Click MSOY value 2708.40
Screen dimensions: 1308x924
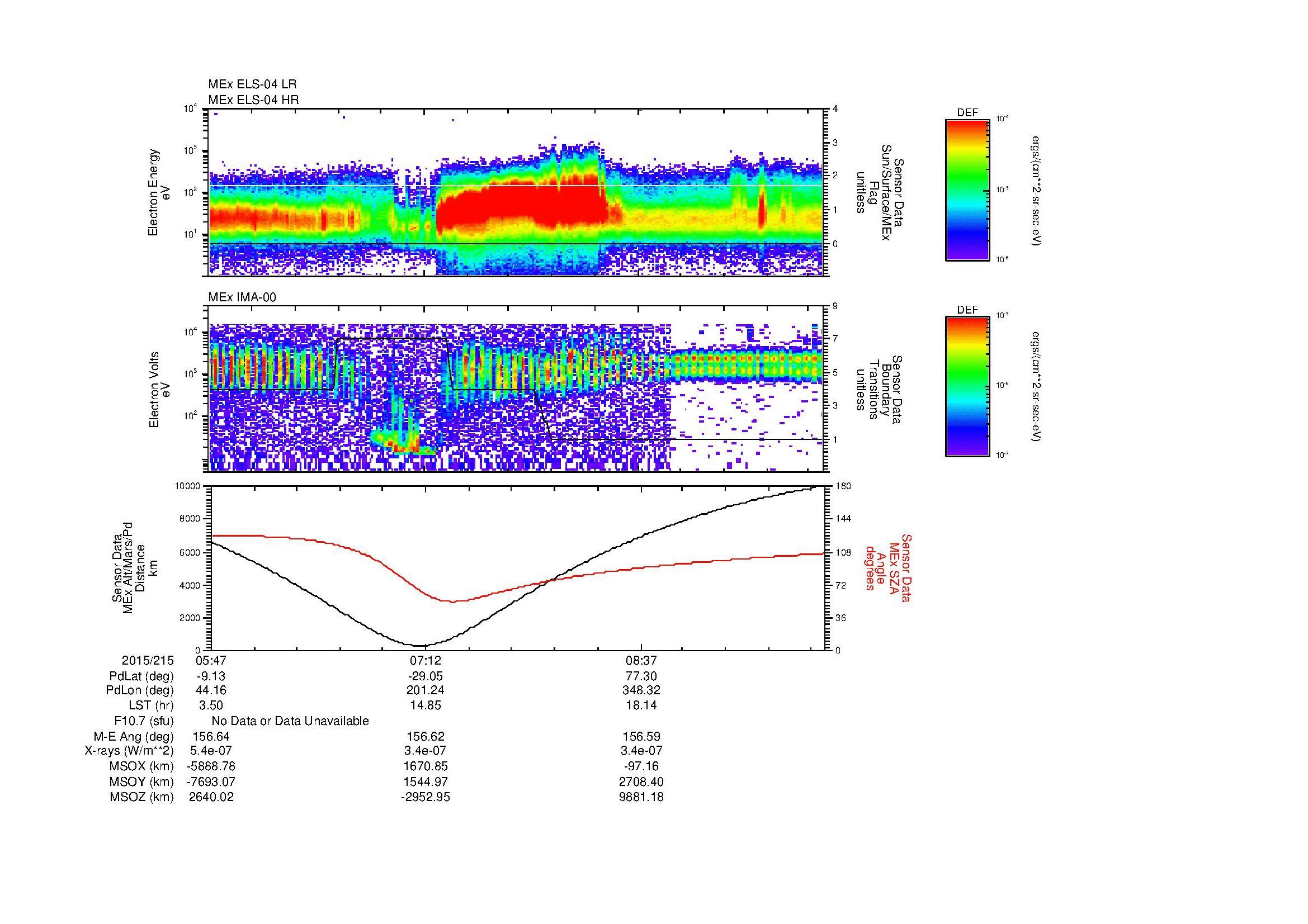[x=641, y=781]
